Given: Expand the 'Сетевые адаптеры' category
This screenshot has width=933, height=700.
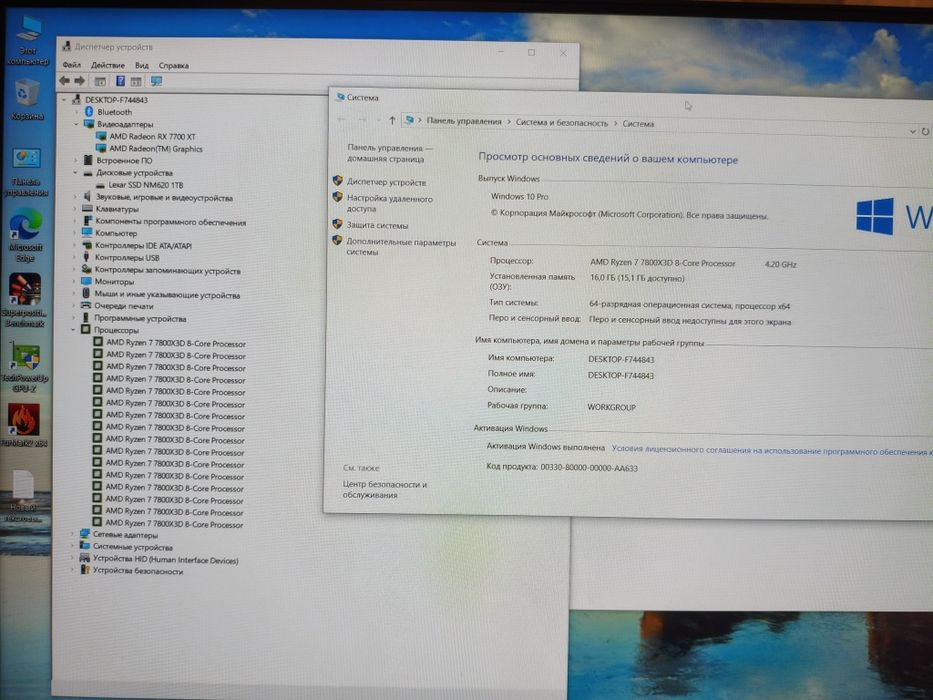Looking at the screenshot, I should point(73,535).
